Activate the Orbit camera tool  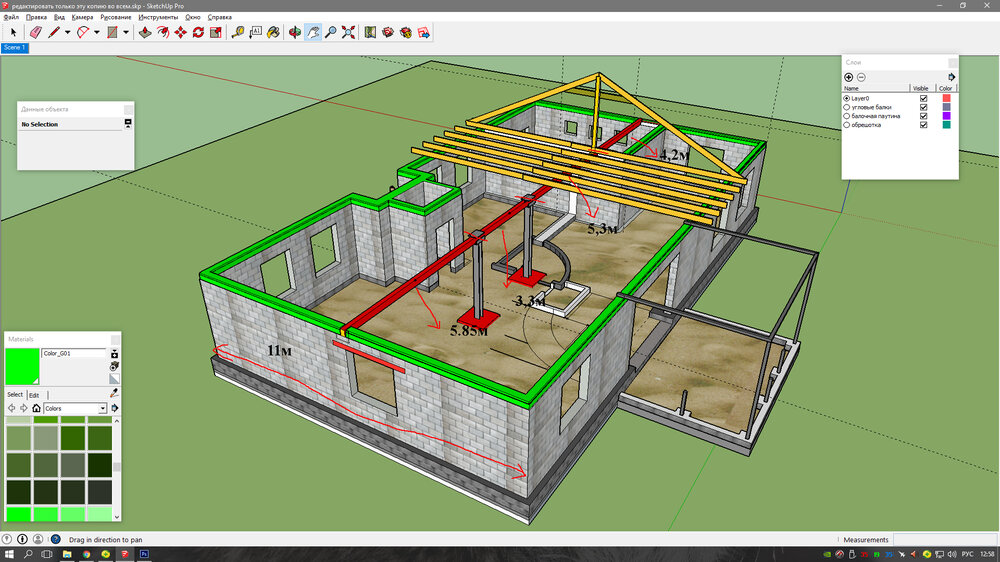pos(294,32)
